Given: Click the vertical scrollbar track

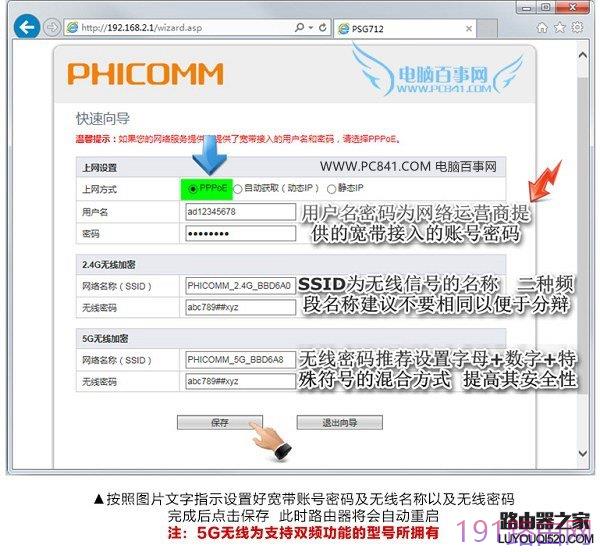Looking at the screenshot, I should click(x=582, y=254).
